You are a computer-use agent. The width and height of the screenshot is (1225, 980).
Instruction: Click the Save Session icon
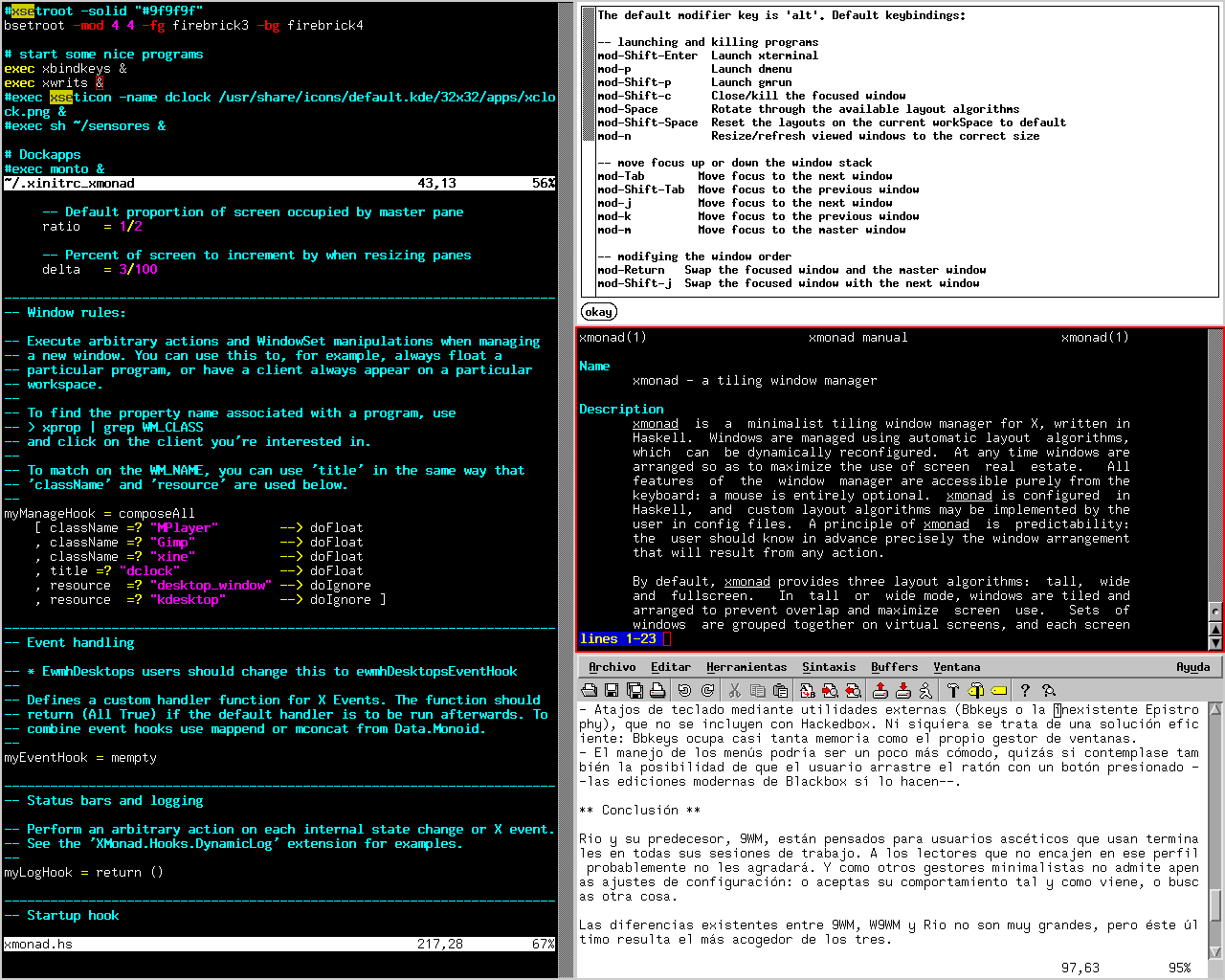(902, 690)
